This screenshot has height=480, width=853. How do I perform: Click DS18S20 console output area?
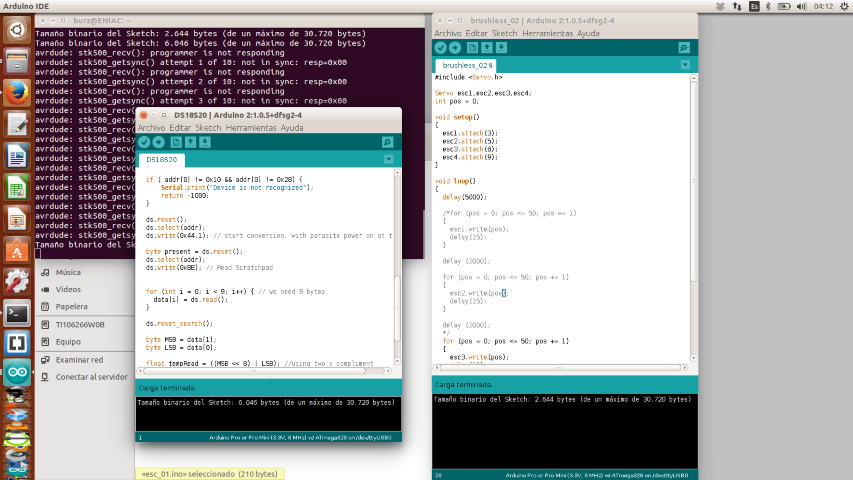(269, 414)
